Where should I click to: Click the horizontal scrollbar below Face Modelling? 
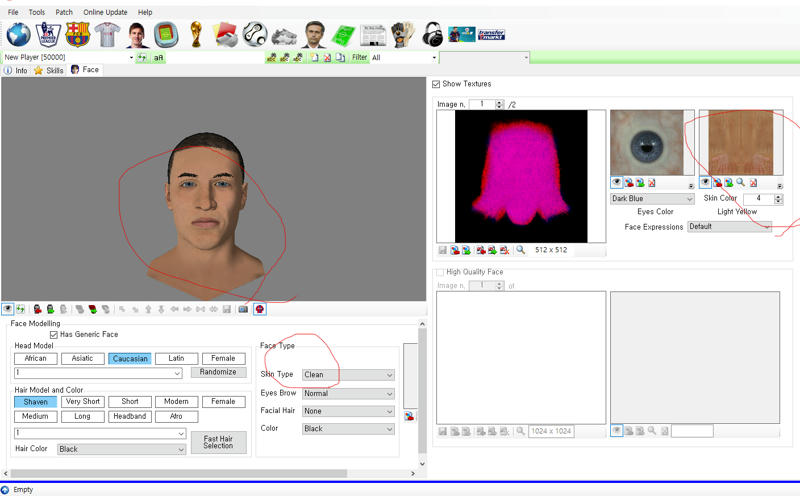pyautogui.click(x=179, y=474)
